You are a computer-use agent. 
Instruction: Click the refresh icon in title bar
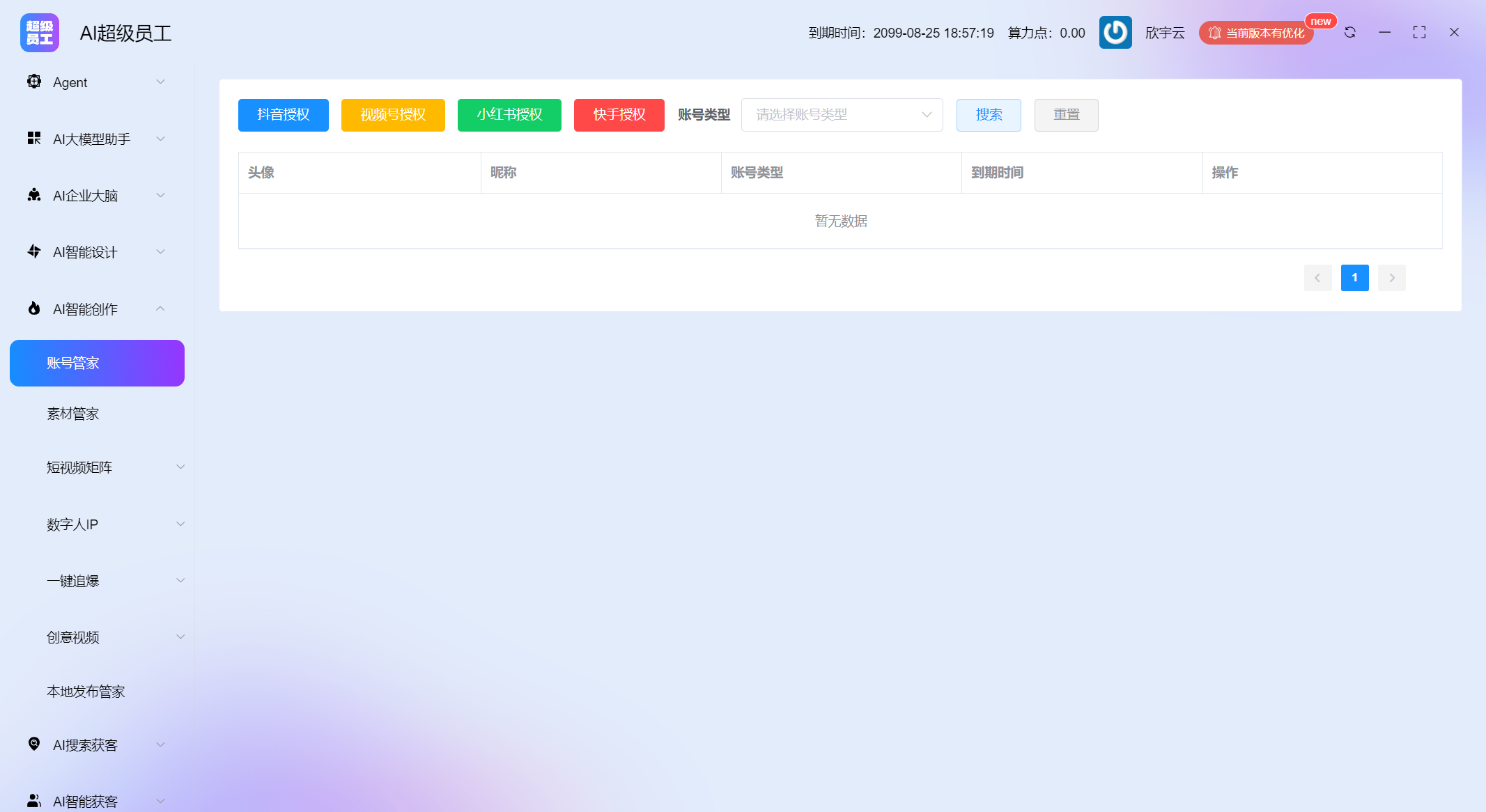(x=1350, y=32)
